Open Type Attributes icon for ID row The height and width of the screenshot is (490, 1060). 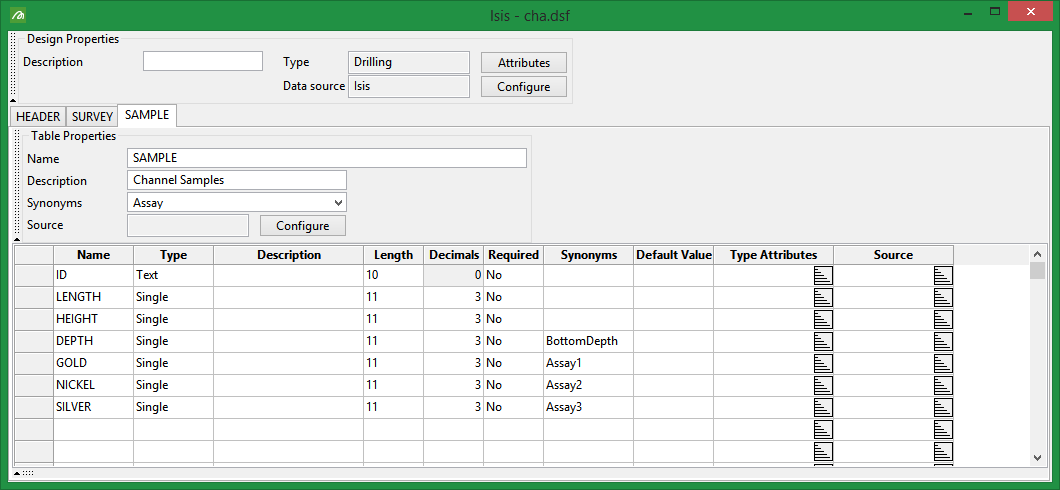822,275
